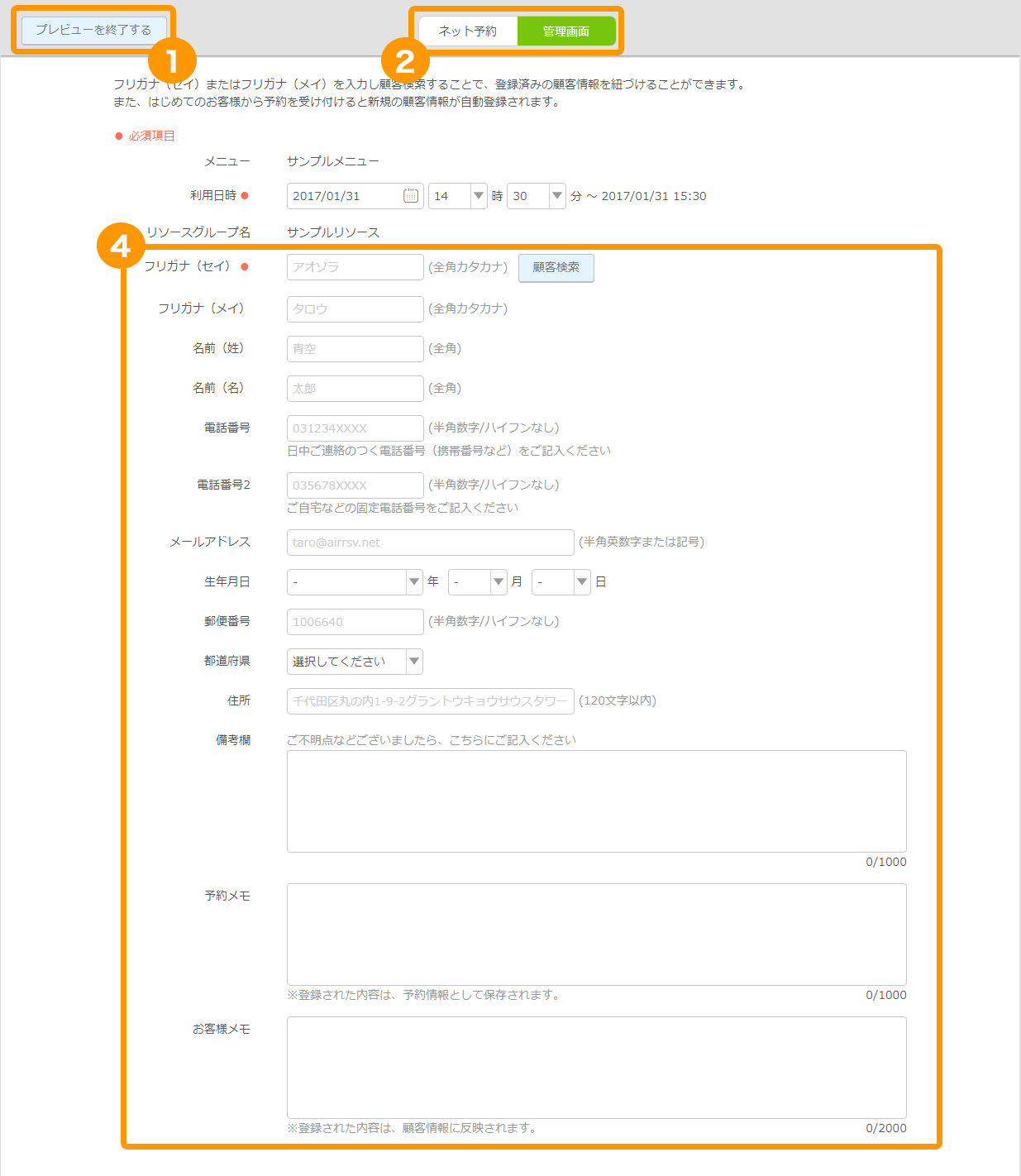This screenshot has width=1021, height=1176.
Task: Focus the 名前（姓）text field
Action: pyautogui.click(x=355, y=349)
